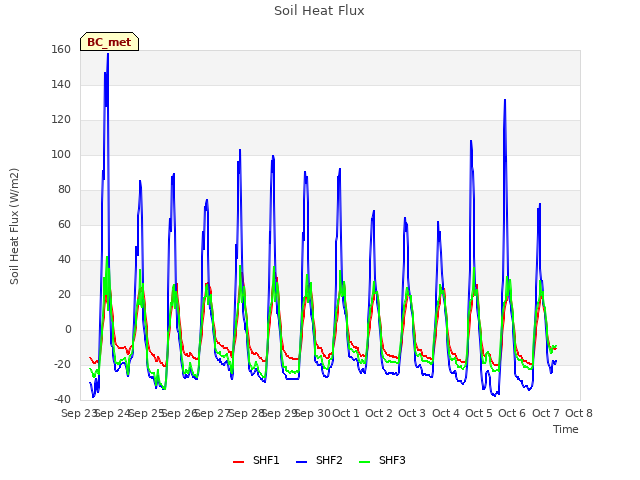Click the Oct 4 date tick label

pos(446,413)
